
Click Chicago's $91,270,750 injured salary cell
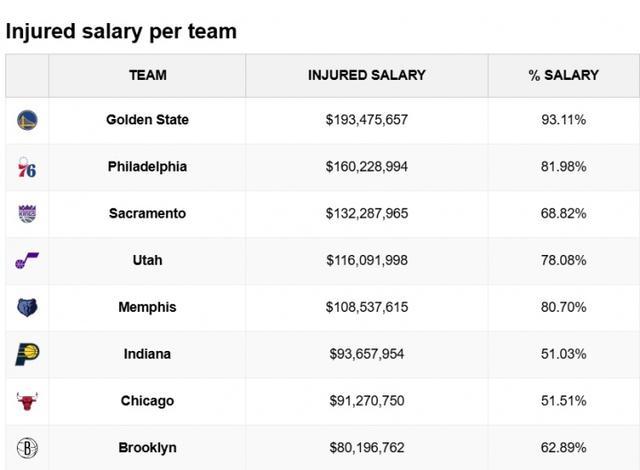coord(366,401)
